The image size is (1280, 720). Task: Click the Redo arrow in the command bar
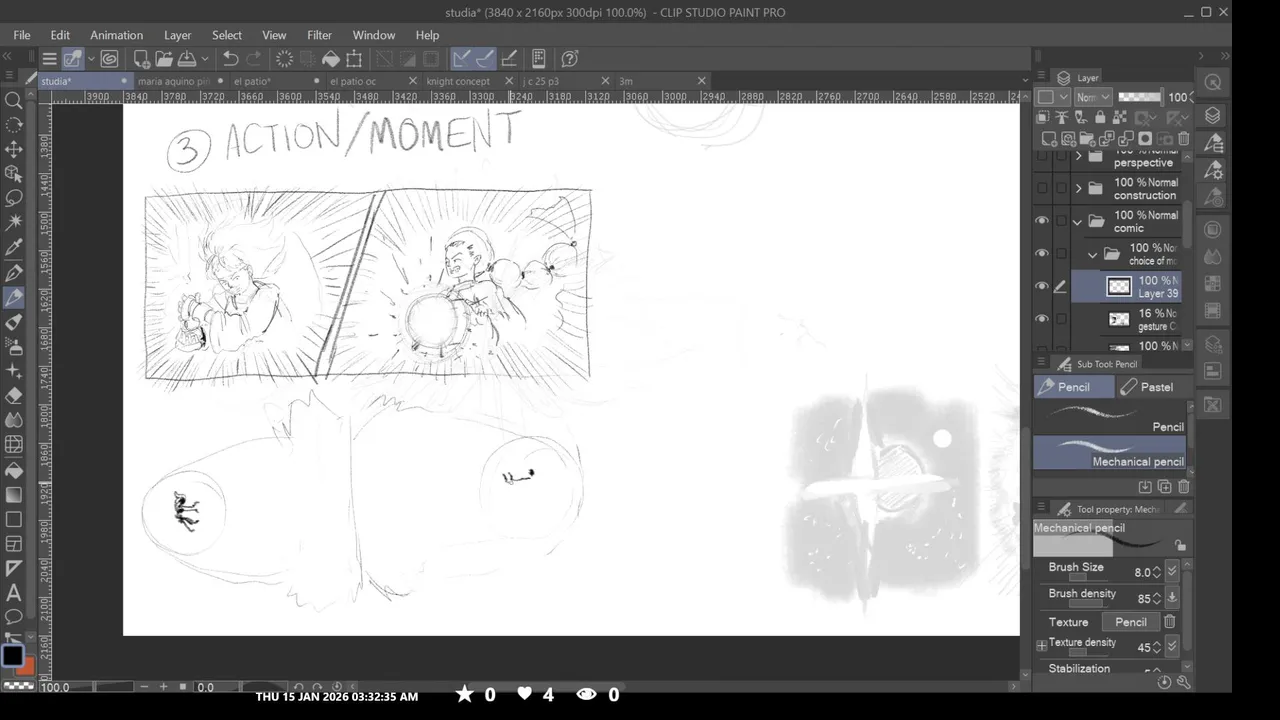254,59
